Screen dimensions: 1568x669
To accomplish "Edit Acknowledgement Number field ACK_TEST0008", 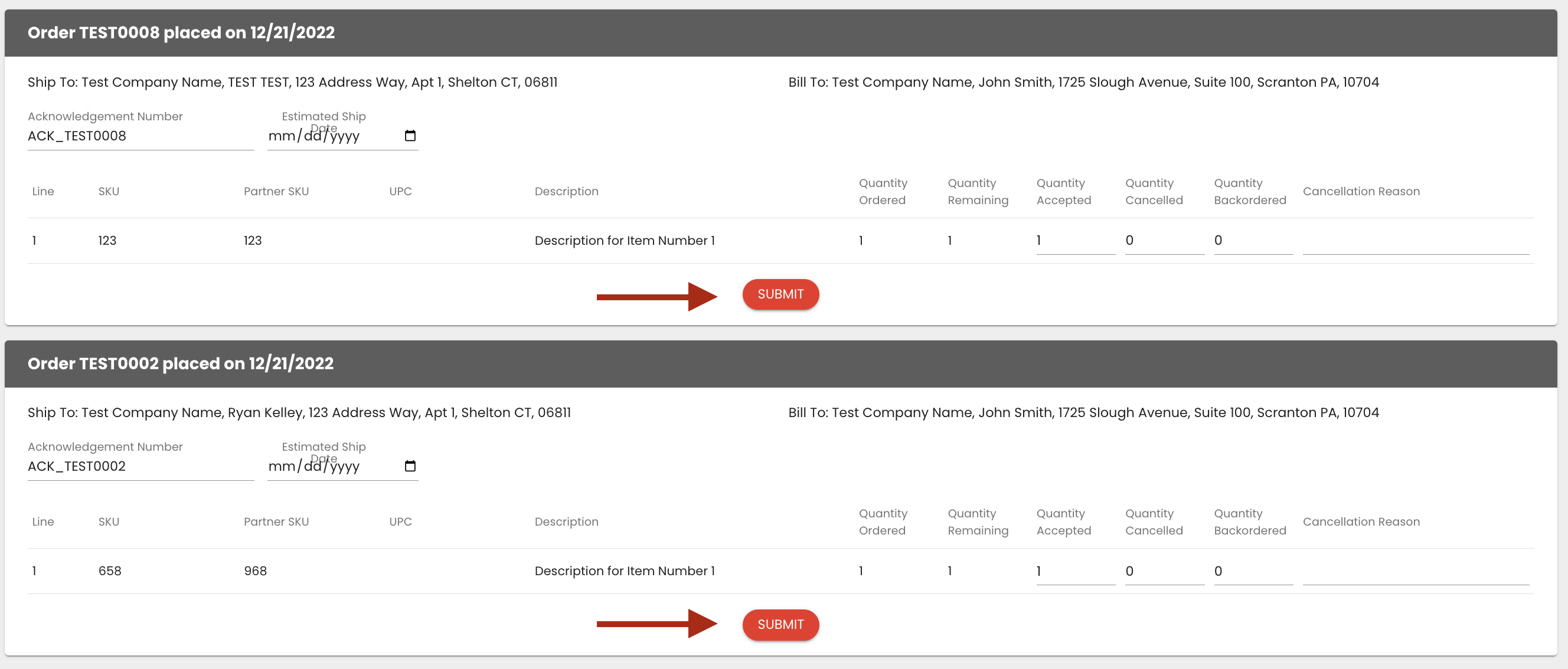I will (140, 136).
